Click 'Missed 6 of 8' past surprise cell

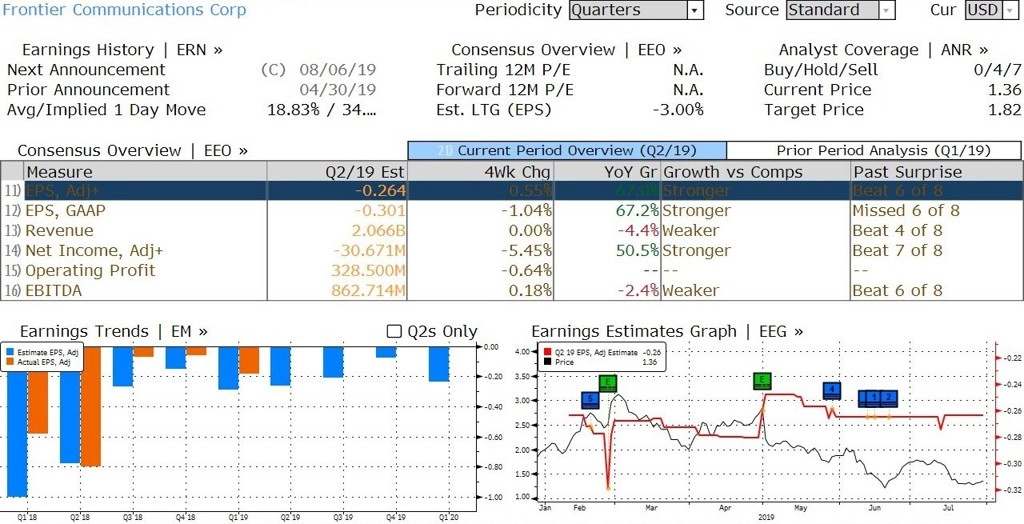coord(906,210)
